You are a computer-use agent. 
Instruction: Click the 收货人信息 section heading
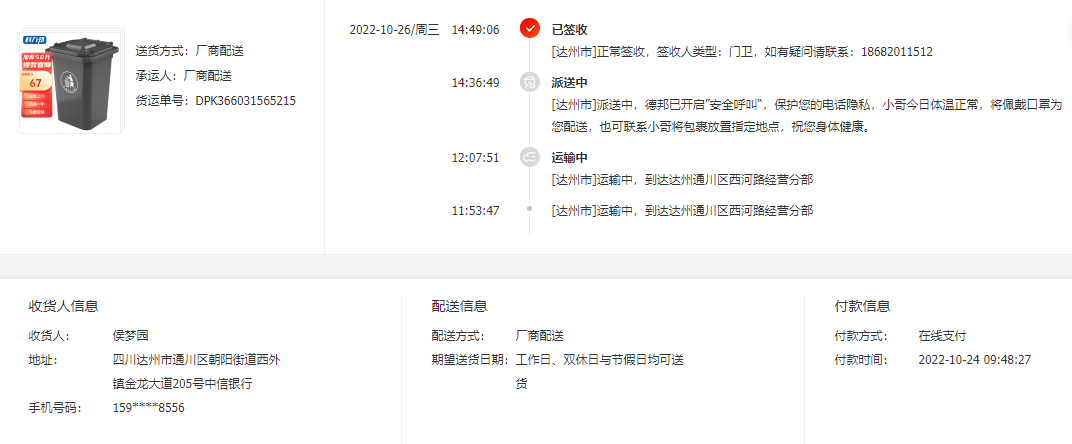[63, 306]
